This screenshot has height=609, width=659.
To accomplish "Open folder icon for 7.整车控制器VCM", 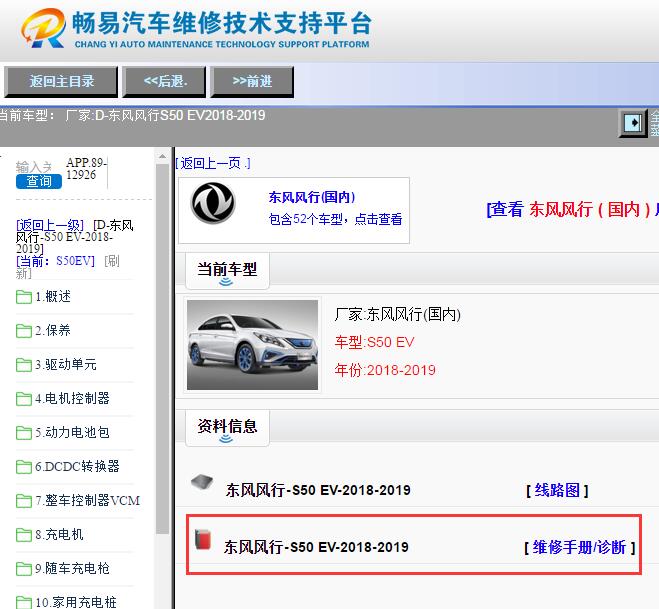I will tap(24, 501).
